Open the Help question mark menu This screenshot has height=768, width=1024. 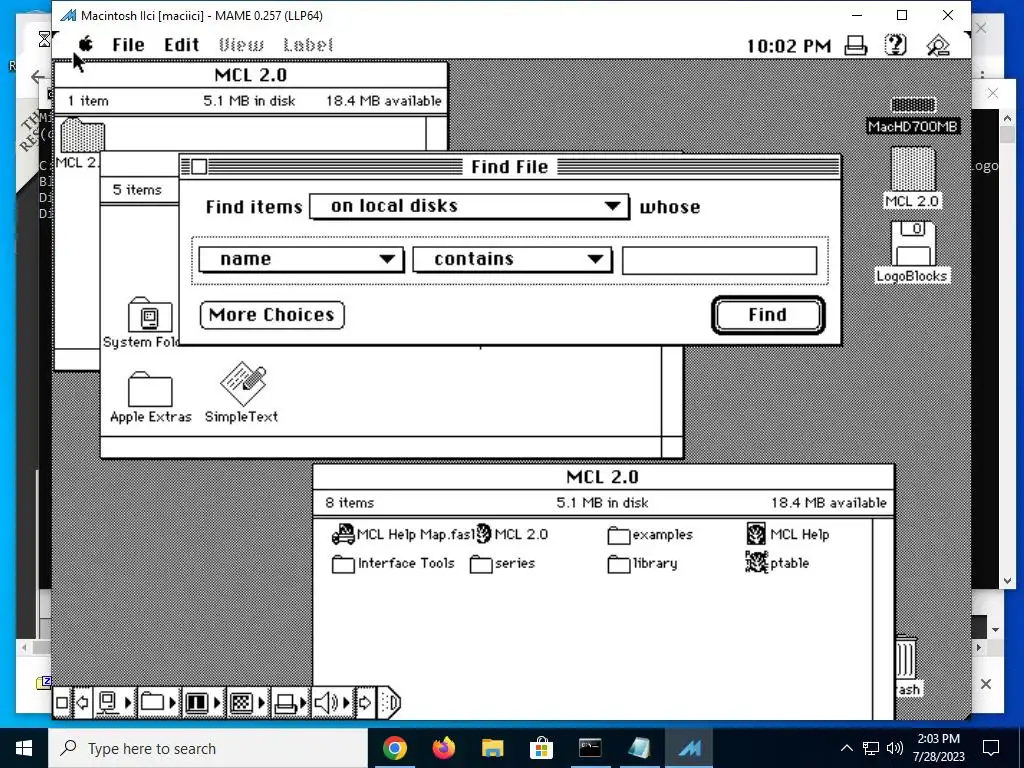click(x=895, y=45)
